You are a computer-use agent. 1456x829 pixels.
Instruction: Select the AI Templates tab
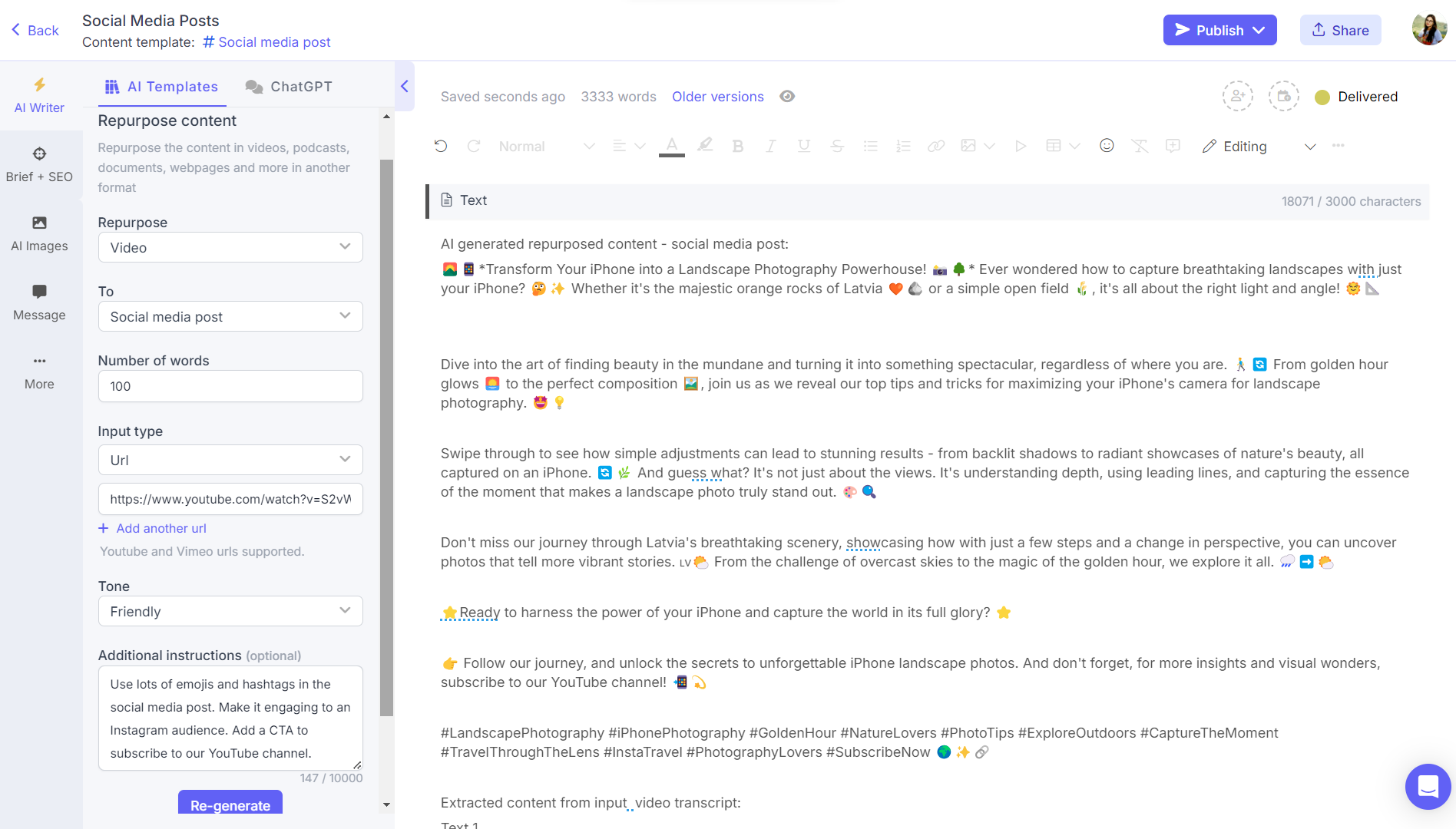tap(161, 86)
